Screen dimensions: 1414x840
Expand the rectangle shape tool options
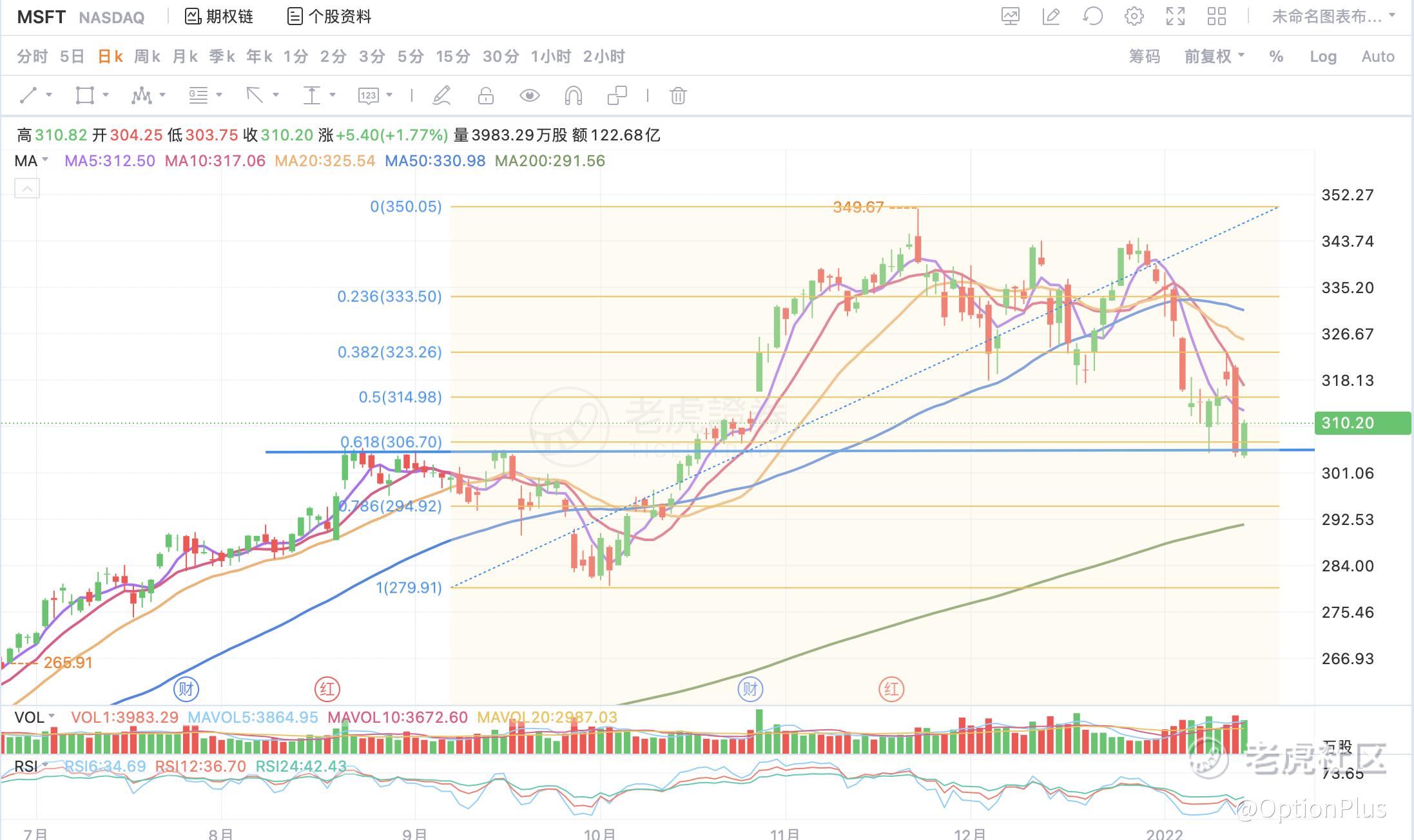coord(106,95)
